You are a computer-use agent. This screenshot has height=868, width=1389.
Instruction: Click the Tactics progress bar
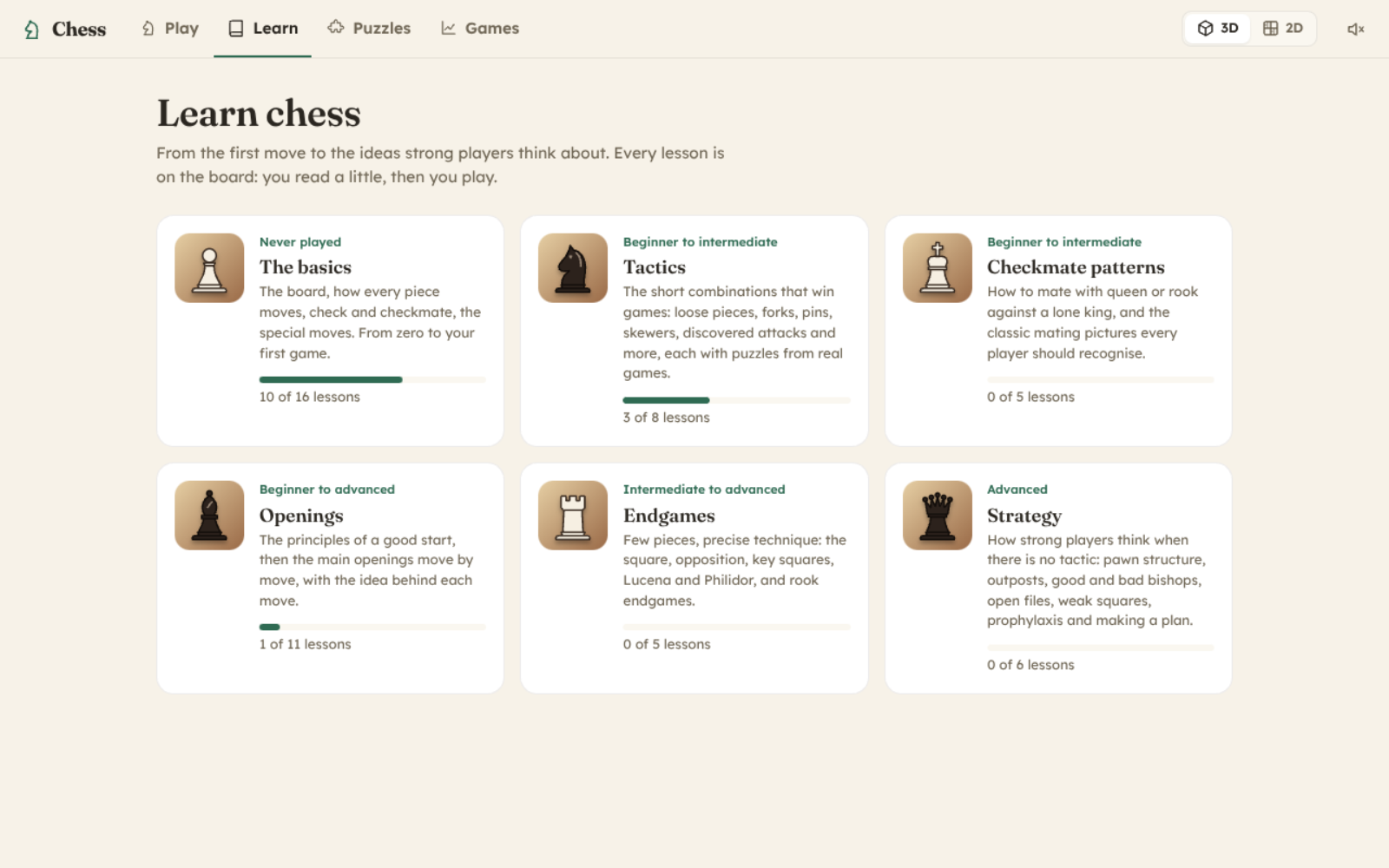tap(736, 400)
